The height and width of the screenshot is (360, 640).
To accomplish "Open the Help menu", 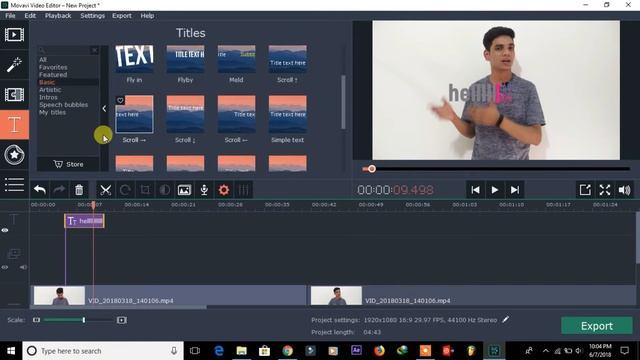I will (147, 16).
